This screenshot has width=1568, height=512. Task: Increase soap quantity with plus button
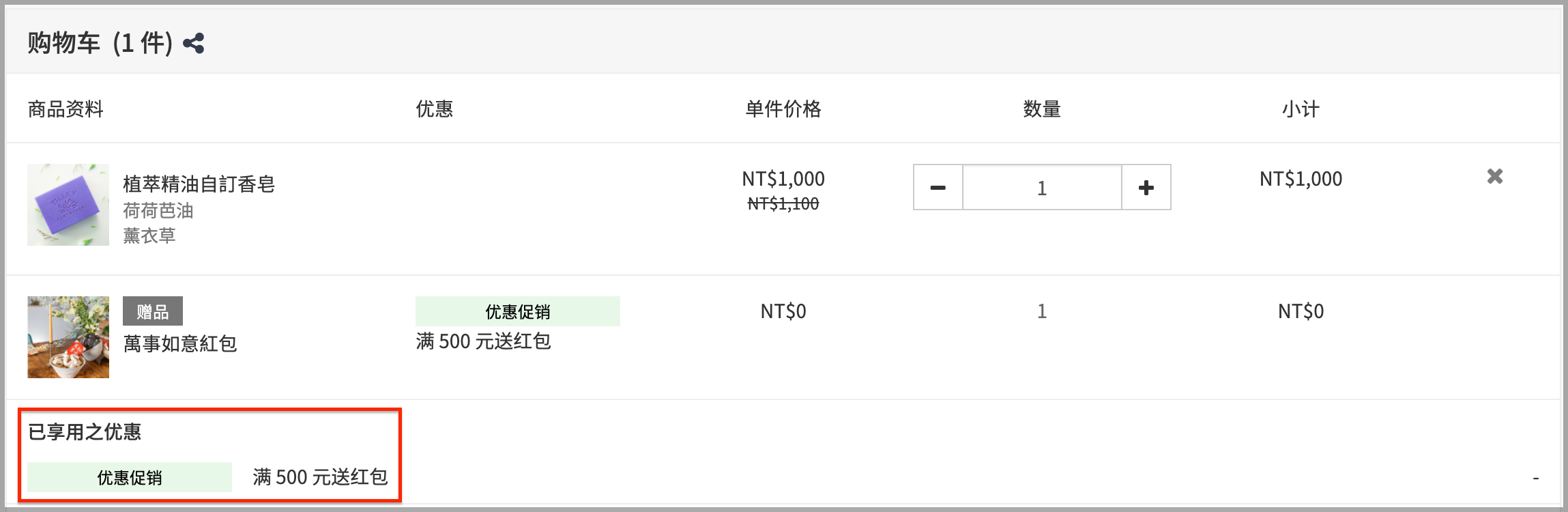pyautogui.click(x=1146, y=187)
